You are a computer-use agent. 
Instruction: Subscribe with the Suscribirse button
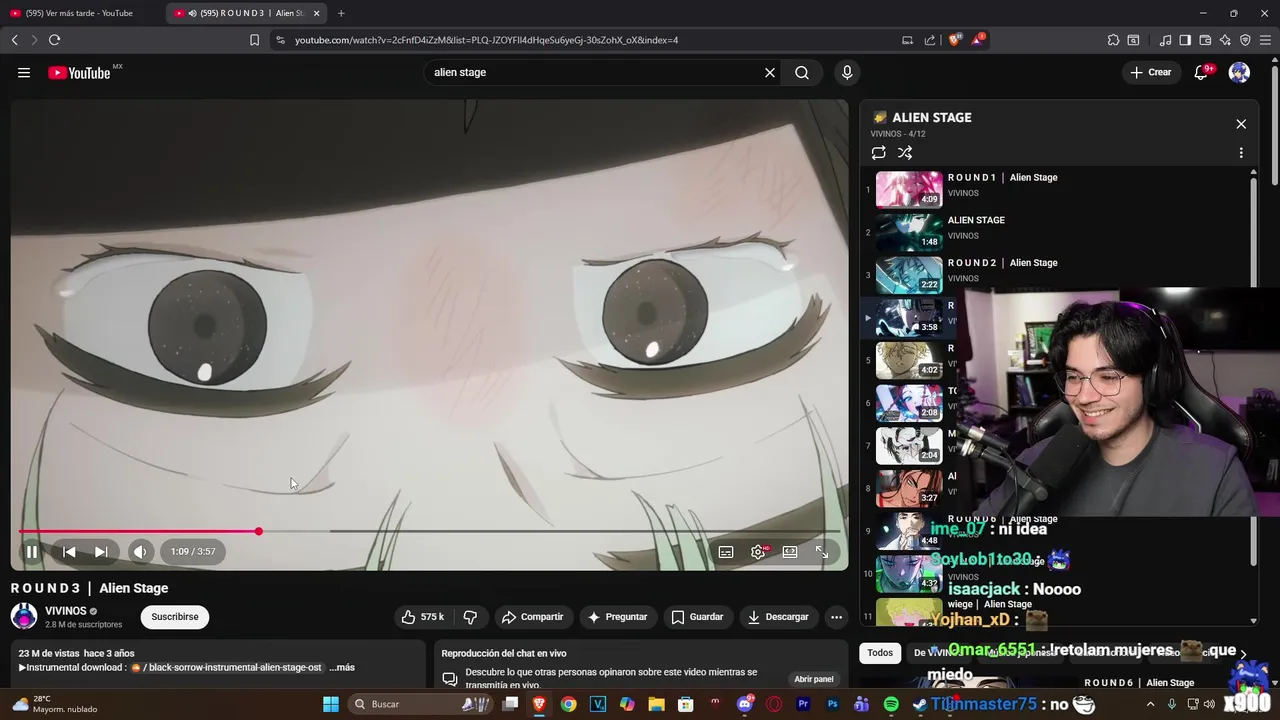(175, 617)
